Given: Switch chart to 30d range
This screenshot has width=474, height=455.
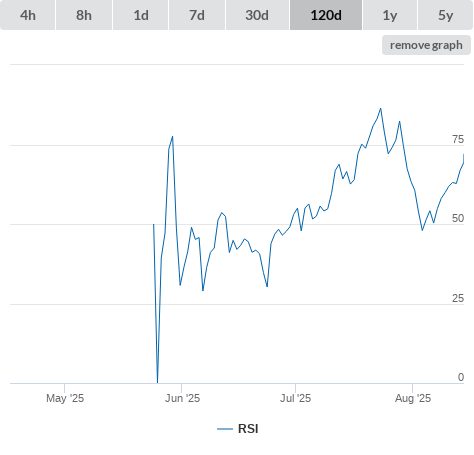Looking at the screenshot, I should [x=257, y=15].
